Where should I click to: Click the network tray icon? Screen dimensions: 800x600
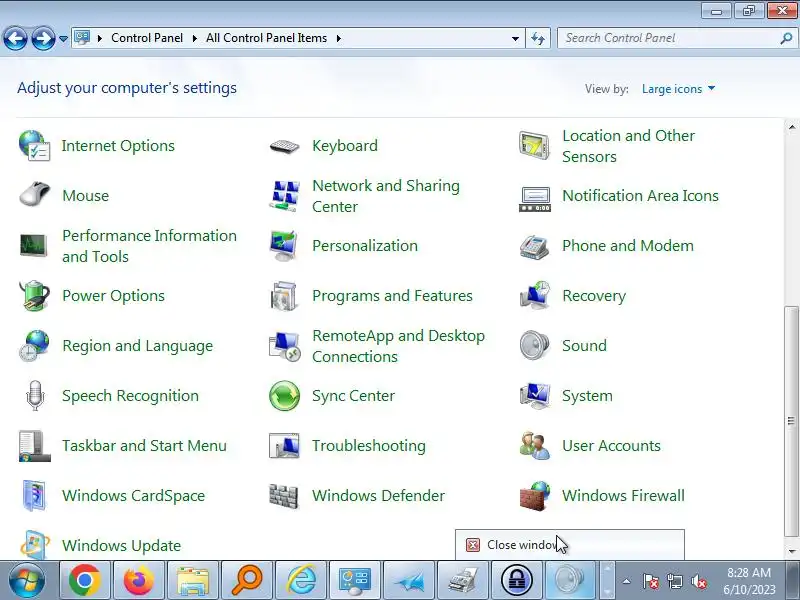coord(675,581)
